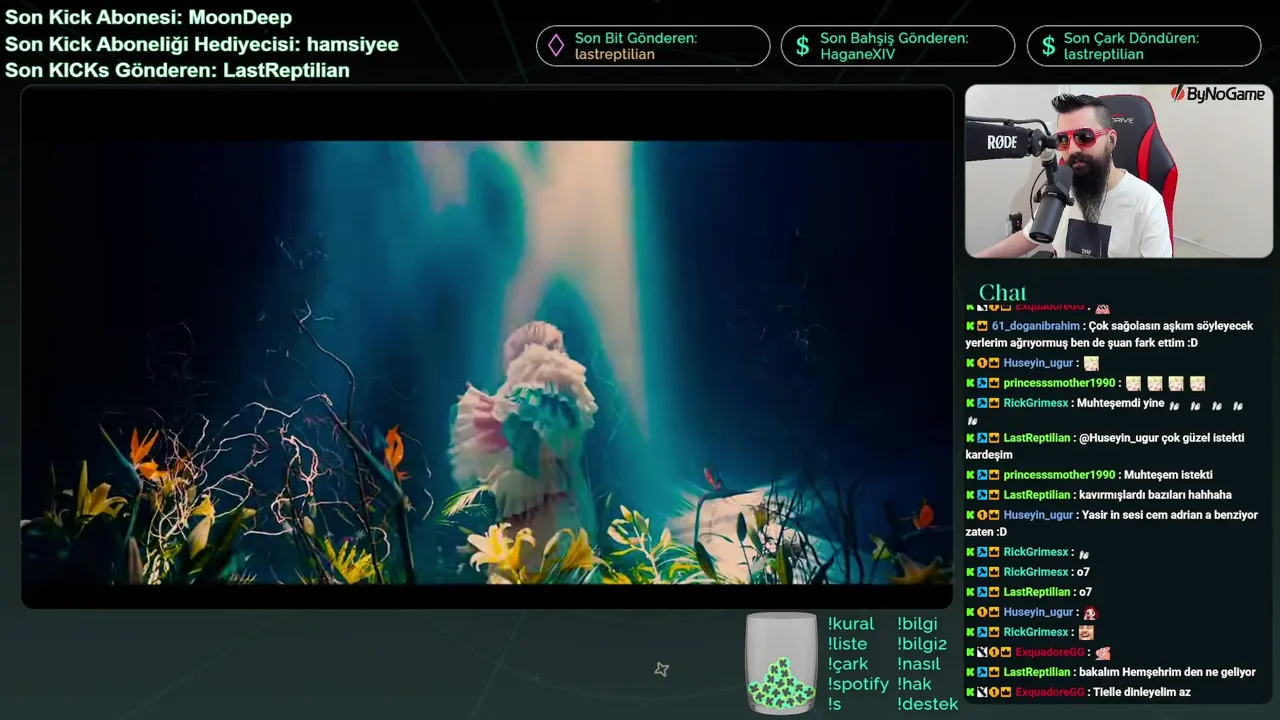
Task: Click the streamer webcam feed
Action: point(1119,171)
